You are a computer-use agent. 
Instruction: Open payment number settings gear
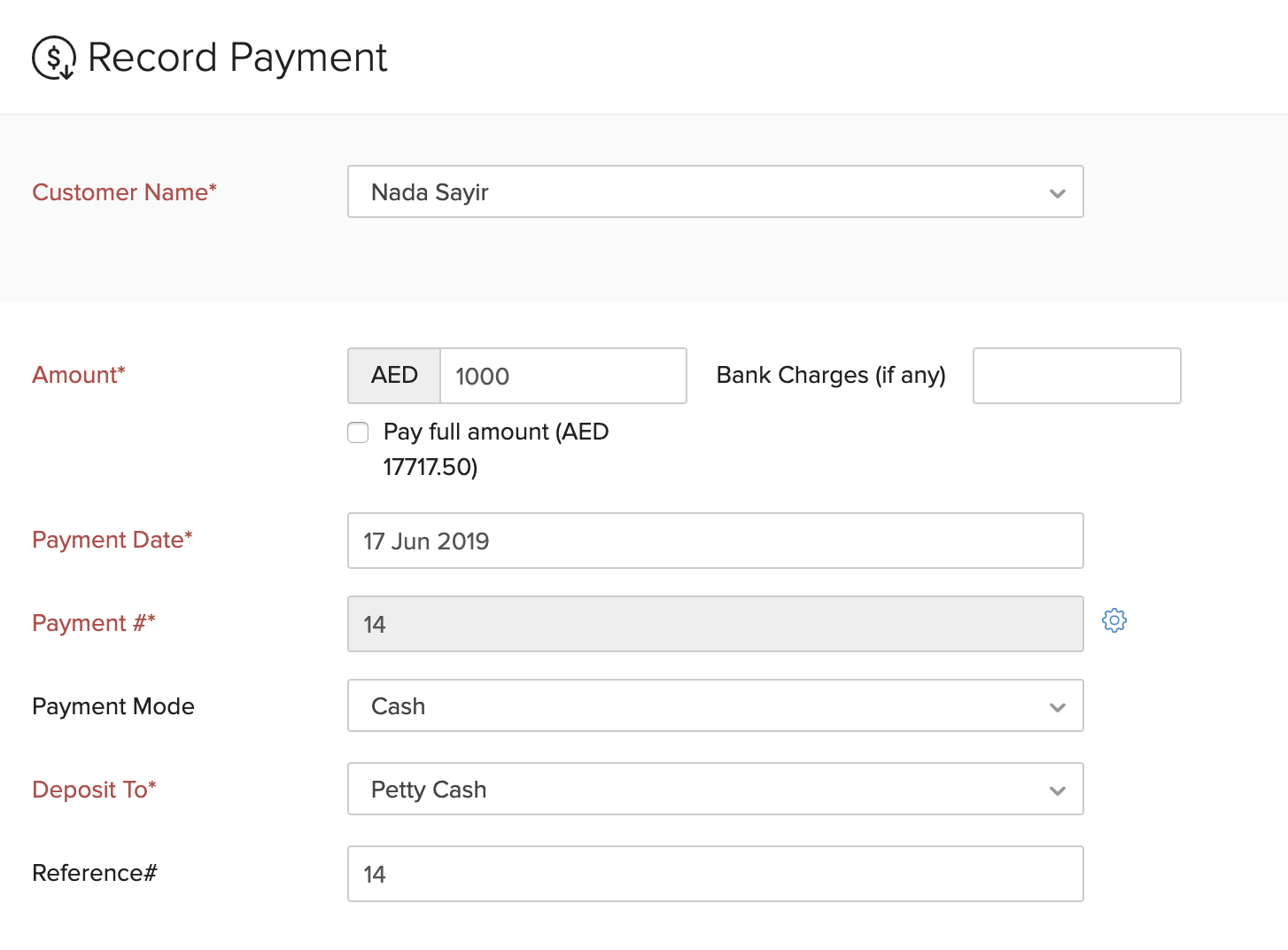coord(1113,620)
